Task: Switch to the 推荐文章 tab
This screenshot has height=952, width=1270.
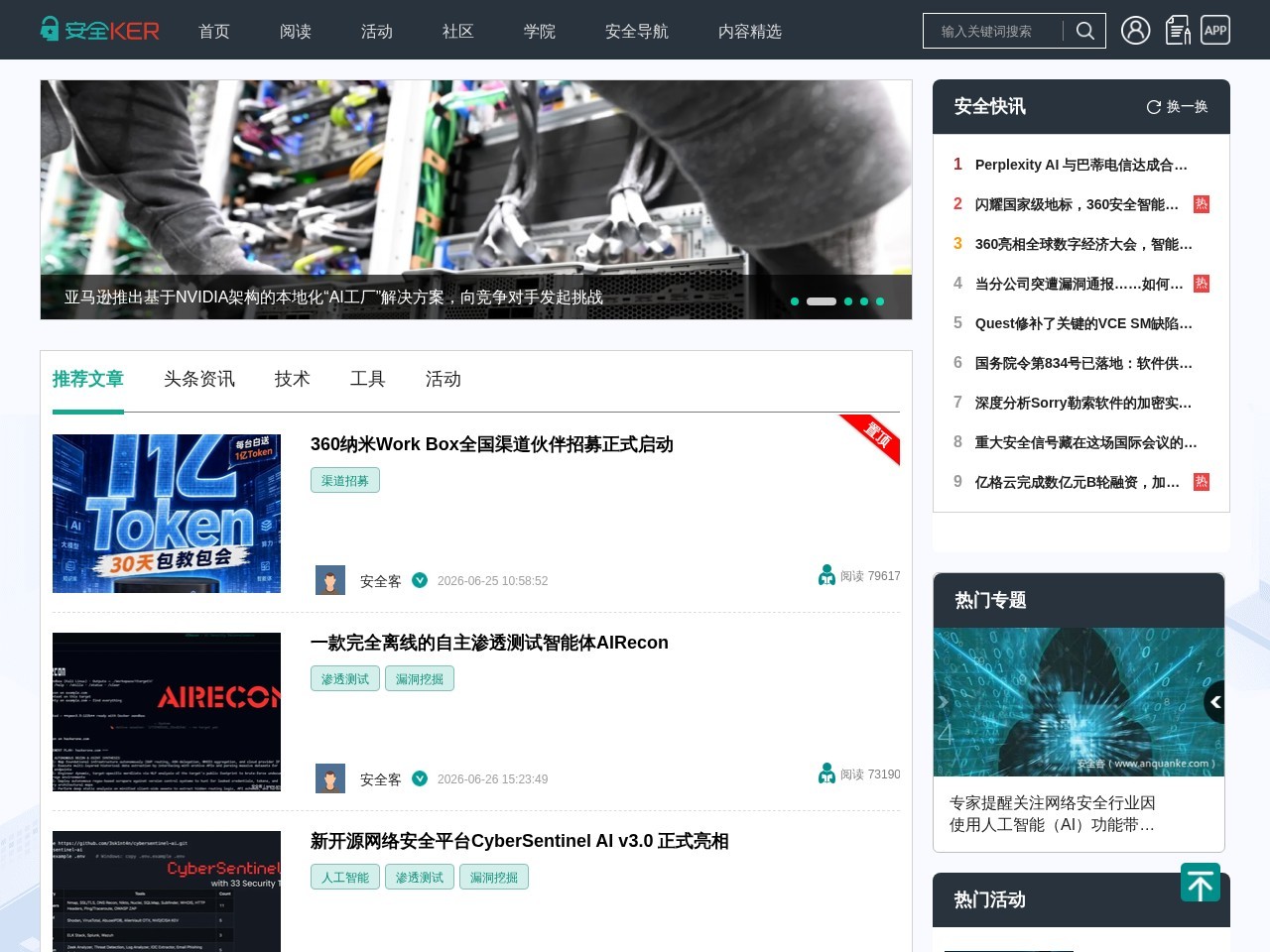Action: click(x=88, y=379)
